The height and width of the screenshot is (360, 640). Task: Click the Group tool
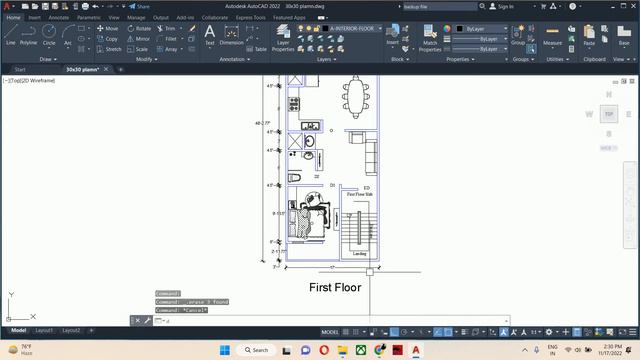pyautogui.click(x=518, y=34)
